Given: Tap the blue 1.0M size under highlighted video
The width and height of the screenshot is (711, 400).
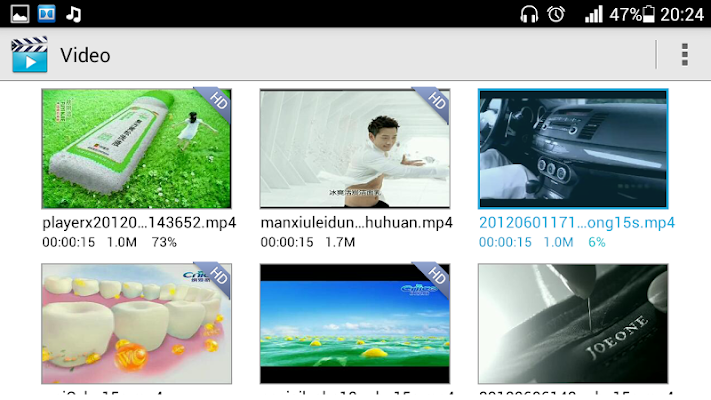Looking at the screenshot, I should pyautogui.click(x=558, y=242).
